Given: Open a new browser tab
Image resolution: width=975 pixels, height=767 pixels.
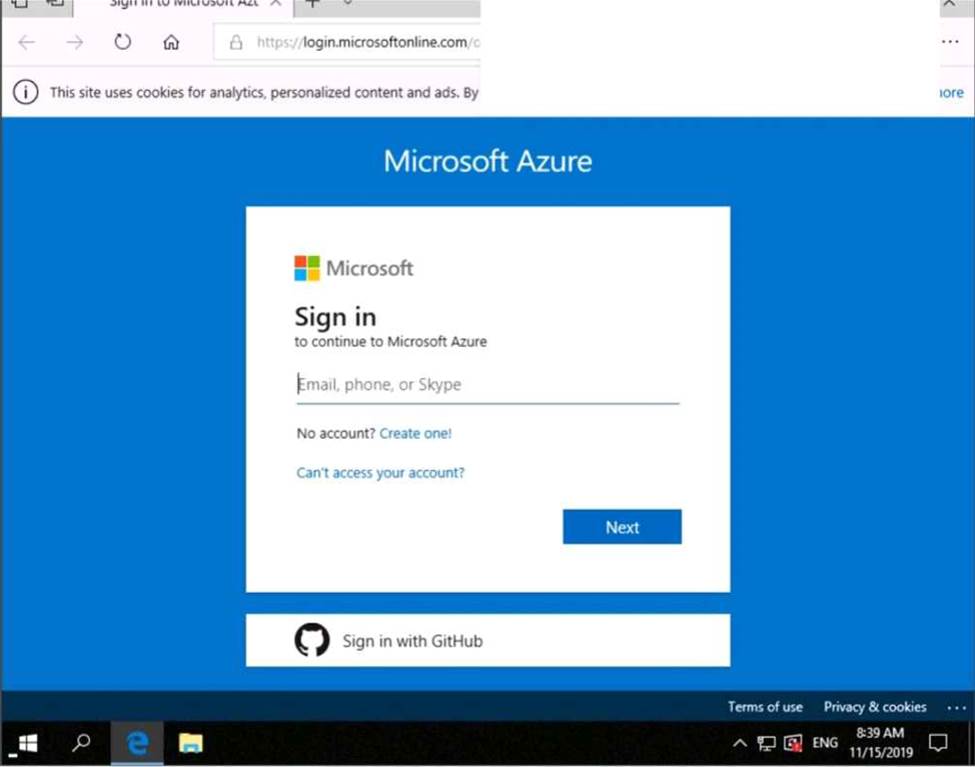Looking at the screenshot, I should click(313, 4).
